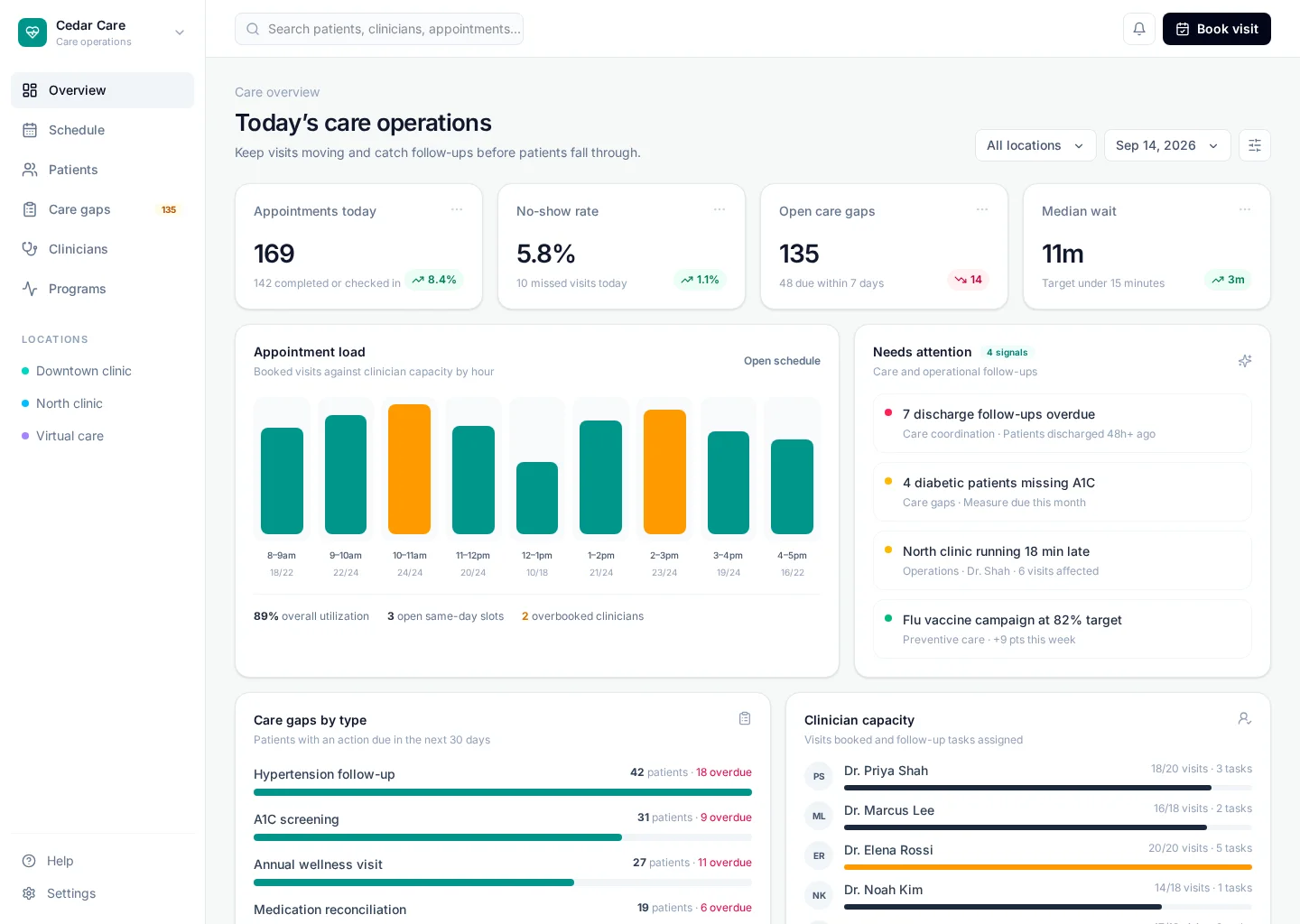Open North clinic running 18 min late alert
The width and height of the screenshot is (1300, 924).
coord(1063,560)
